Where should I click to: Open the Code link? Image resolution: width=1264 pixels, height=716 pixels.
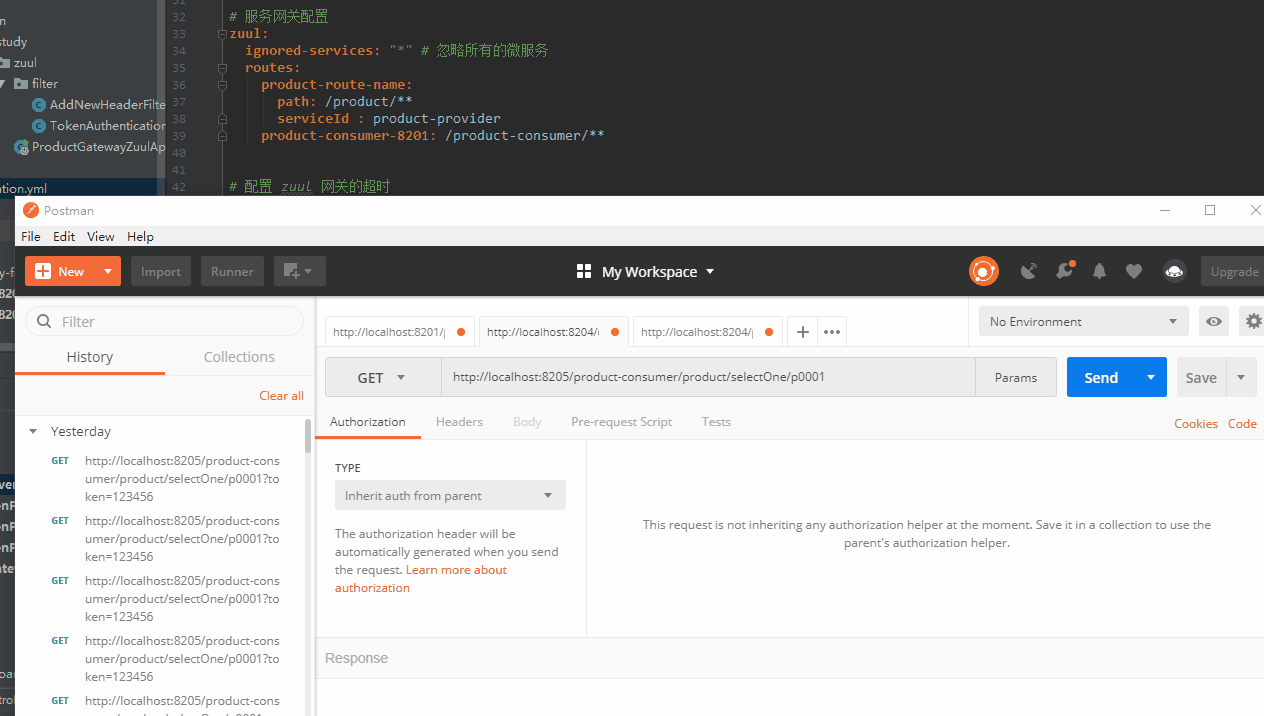point(1242,423)
